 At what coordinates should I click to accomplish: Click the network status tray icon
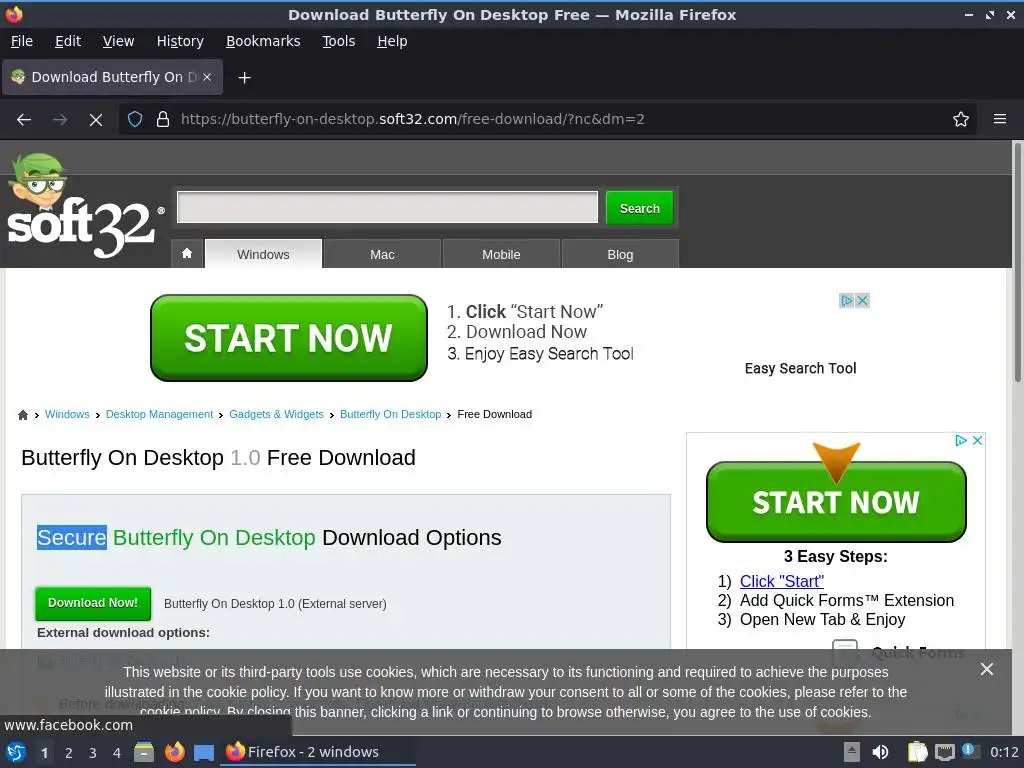pos(944,752)
